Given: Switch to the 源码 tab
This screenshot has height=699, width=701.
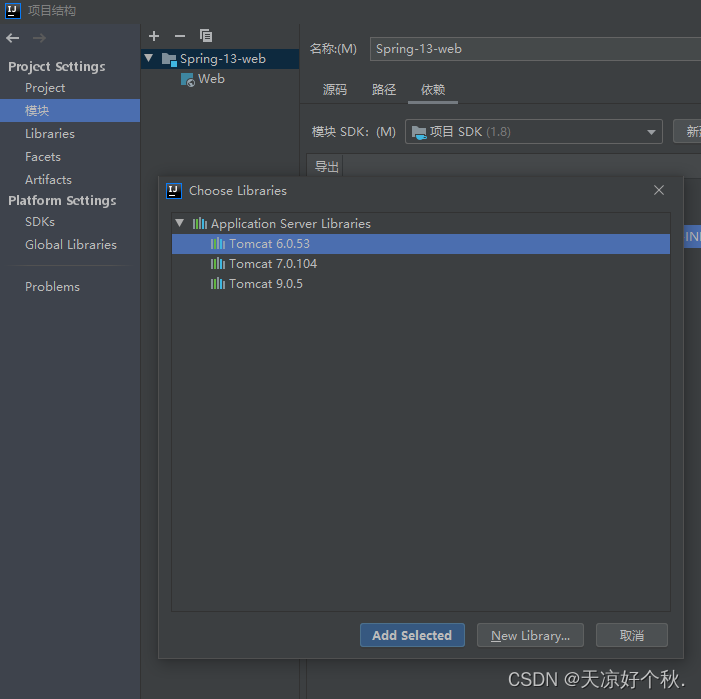Looking at the screenshot, I should click(335, 90).
